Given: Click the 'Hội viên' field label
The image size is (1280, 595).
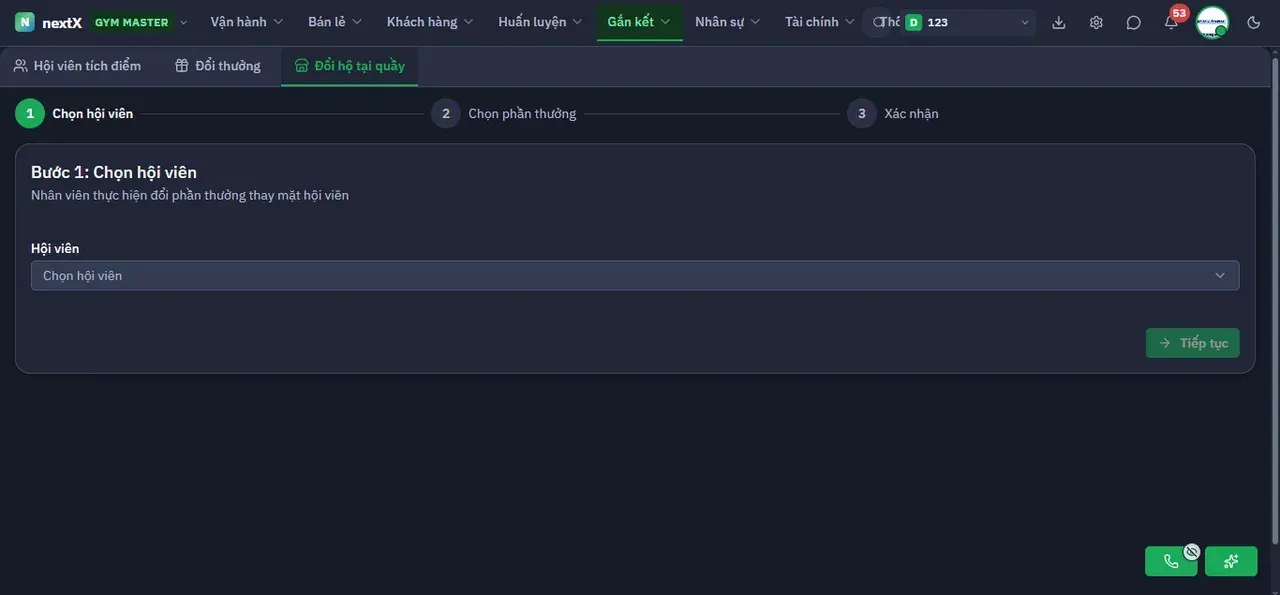Looking at the screenshot, I should click(x=55, y=248).
